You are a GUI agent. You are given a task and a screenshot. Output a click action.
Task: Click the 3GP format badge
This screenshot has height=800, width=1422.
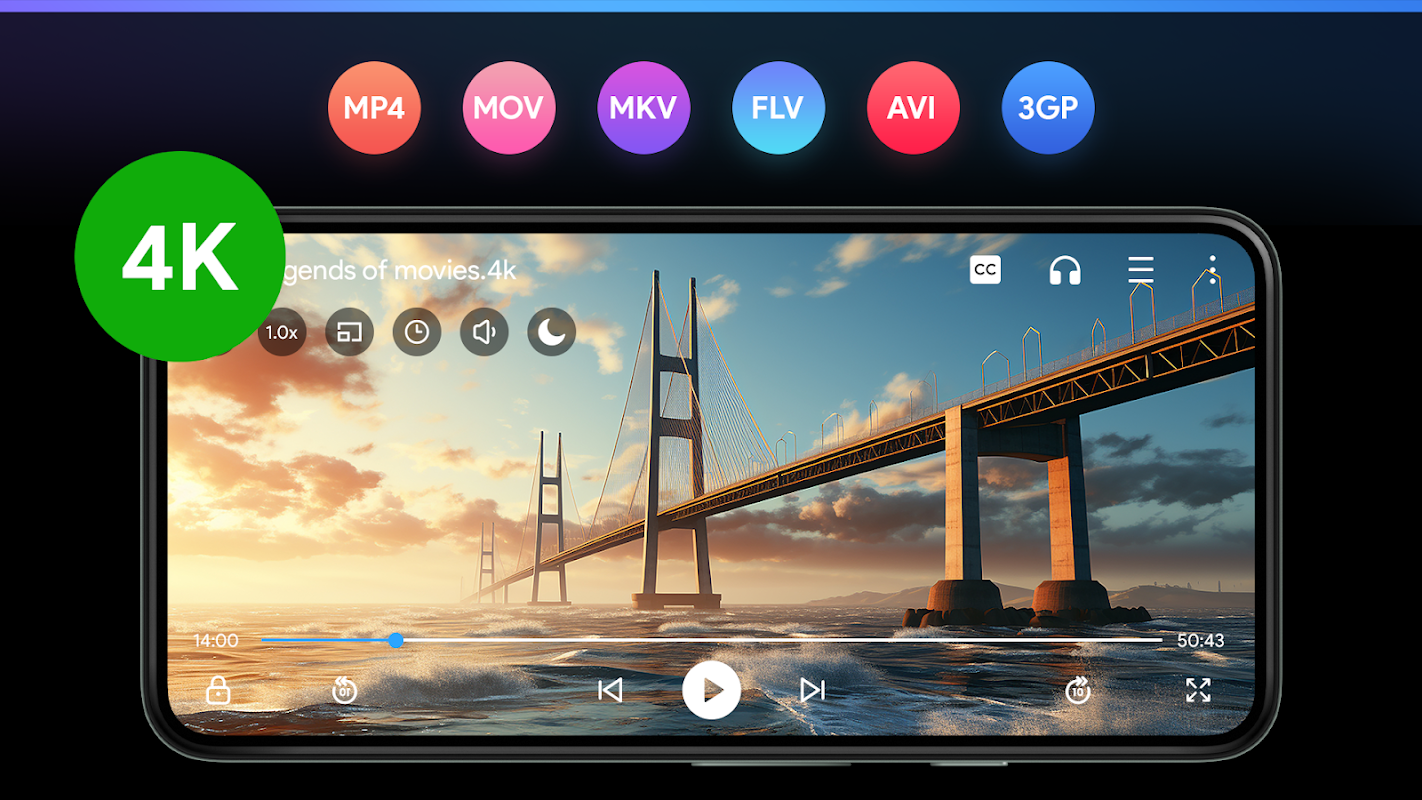[x=1047, y=108]
